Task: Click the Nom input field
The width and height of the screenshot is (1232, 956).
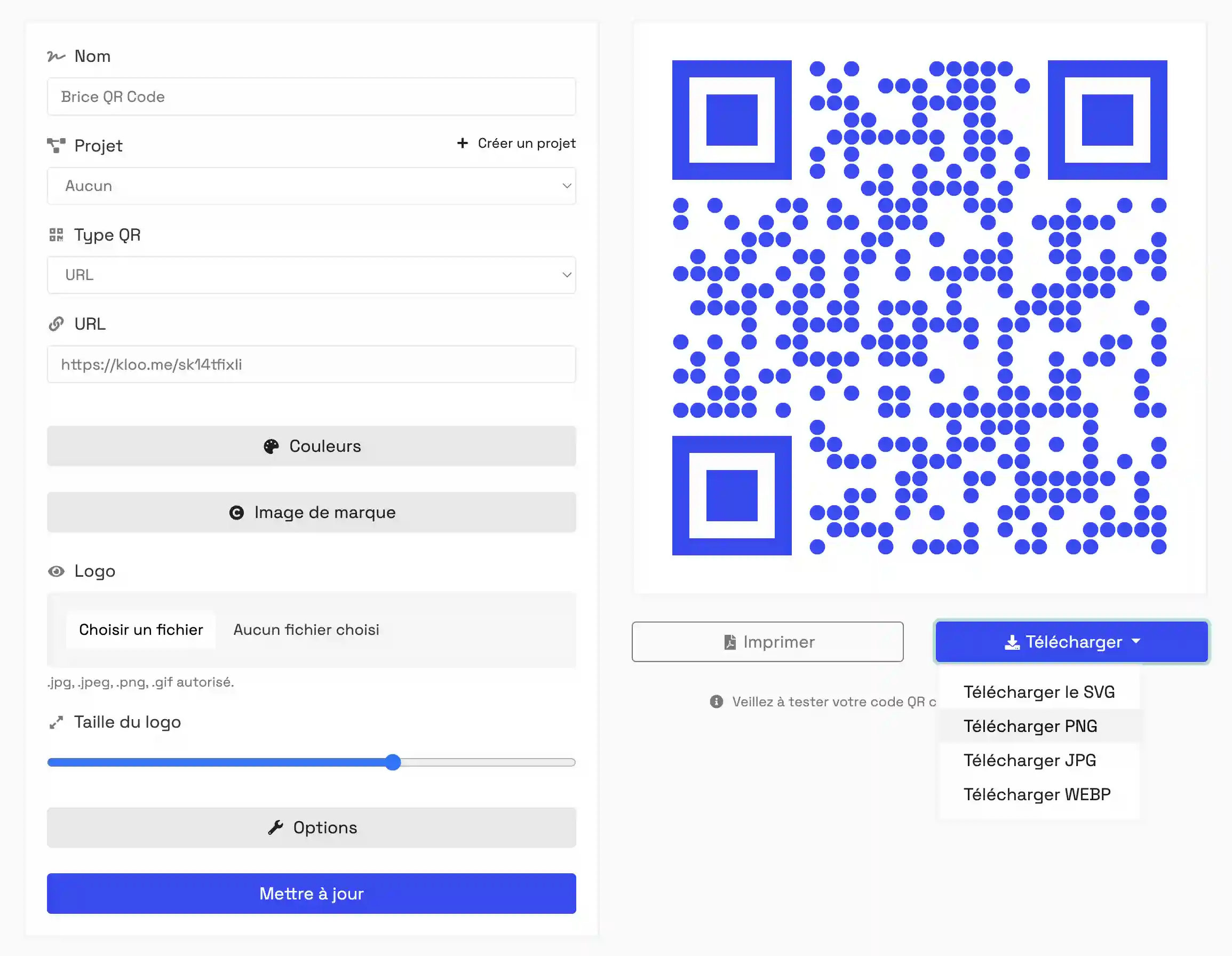Action: [312, 97]
